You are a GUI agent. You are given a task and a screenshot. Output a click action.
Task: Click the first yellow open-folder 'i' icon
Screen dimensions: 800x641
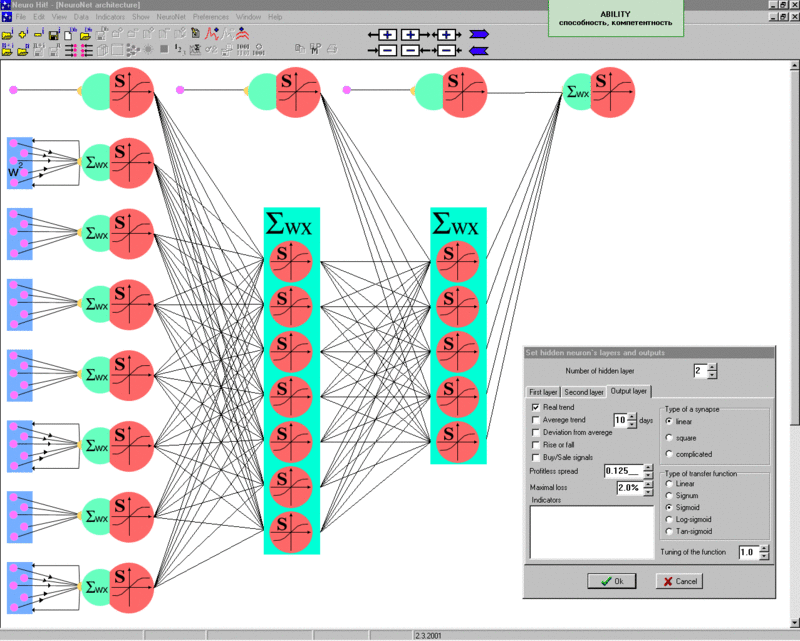[x=7, y=35]
